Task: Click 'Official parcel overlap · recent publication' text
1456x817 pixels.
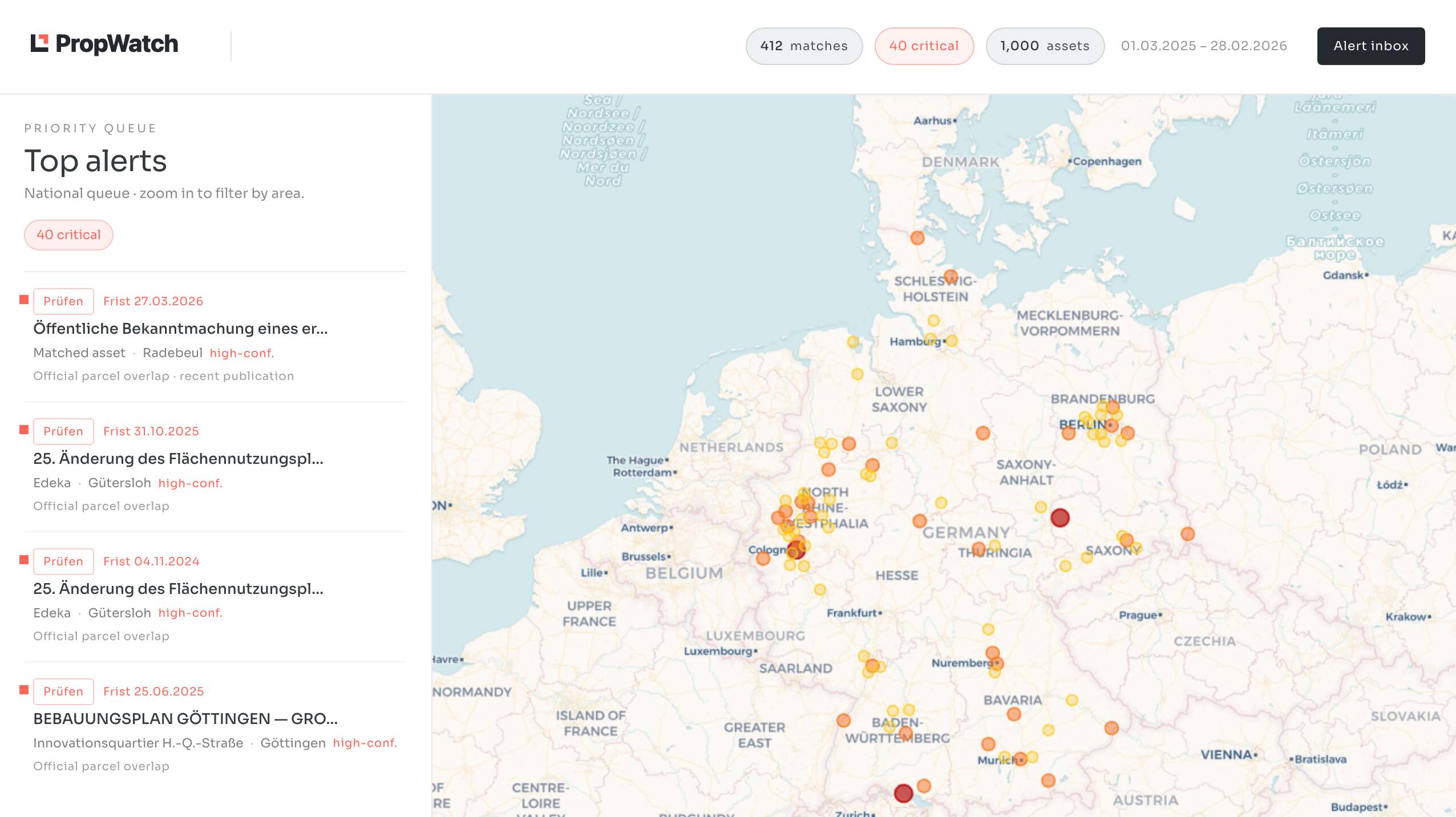Action: [x=164, y=376]
